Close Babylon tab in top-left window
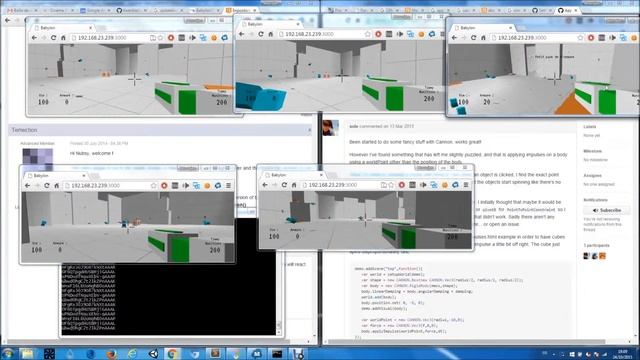The width and height of the screenshot is (640, 360). [x=90, y=27]
